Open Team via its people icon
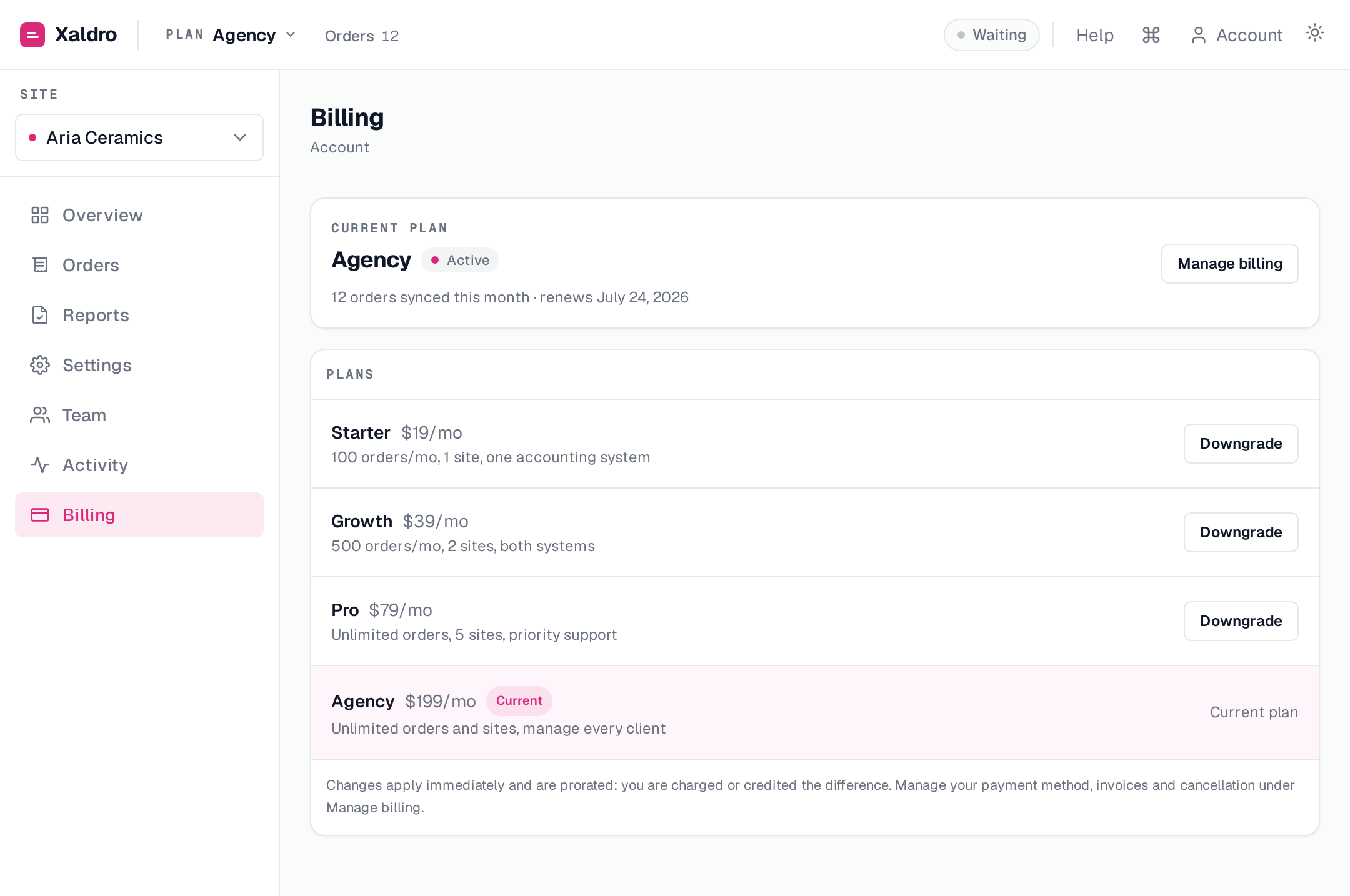 pyautogui.click(x=40, y=415)
